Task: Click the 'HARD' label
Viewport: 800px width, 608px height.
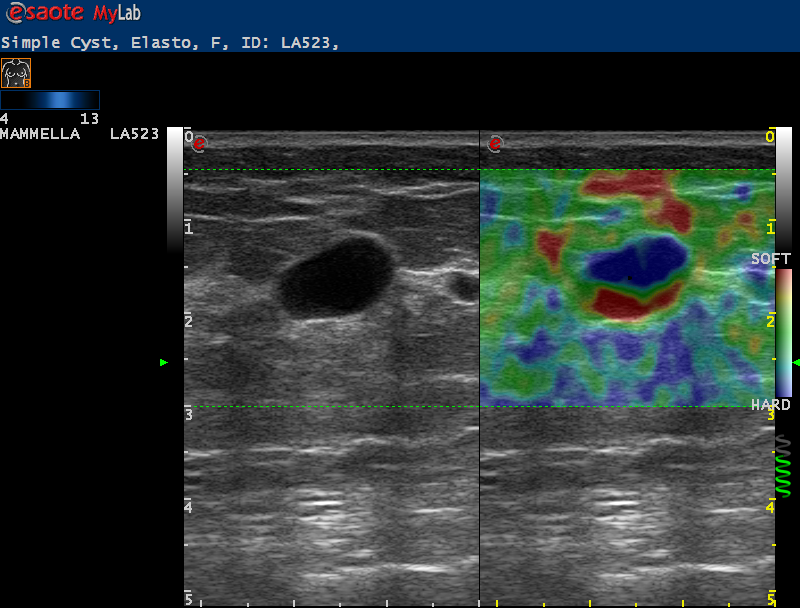Action: (771, 404)
